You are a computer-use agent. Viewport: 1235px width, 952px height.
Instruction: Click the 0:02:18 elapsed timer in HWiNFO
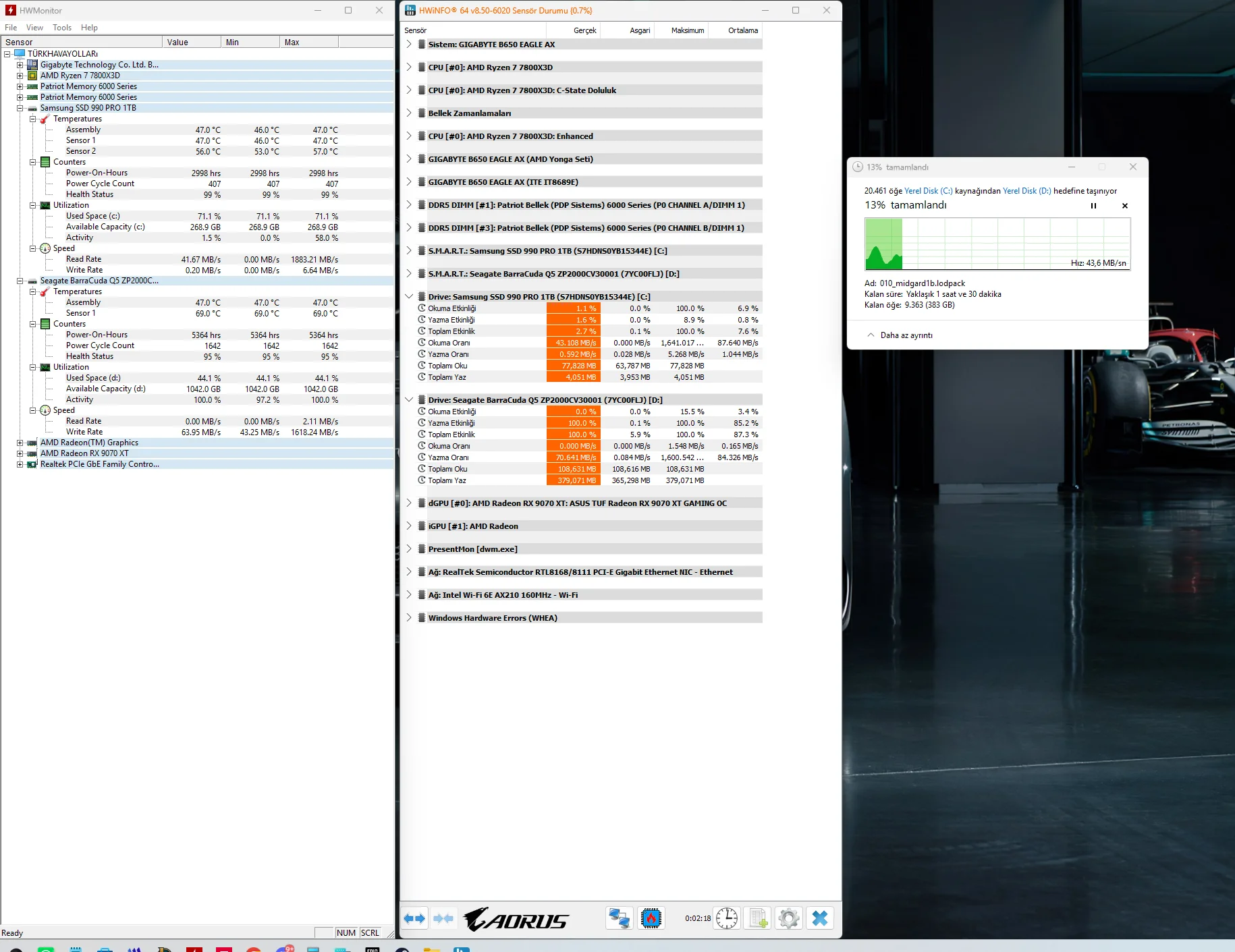click(x=698, y=918)
